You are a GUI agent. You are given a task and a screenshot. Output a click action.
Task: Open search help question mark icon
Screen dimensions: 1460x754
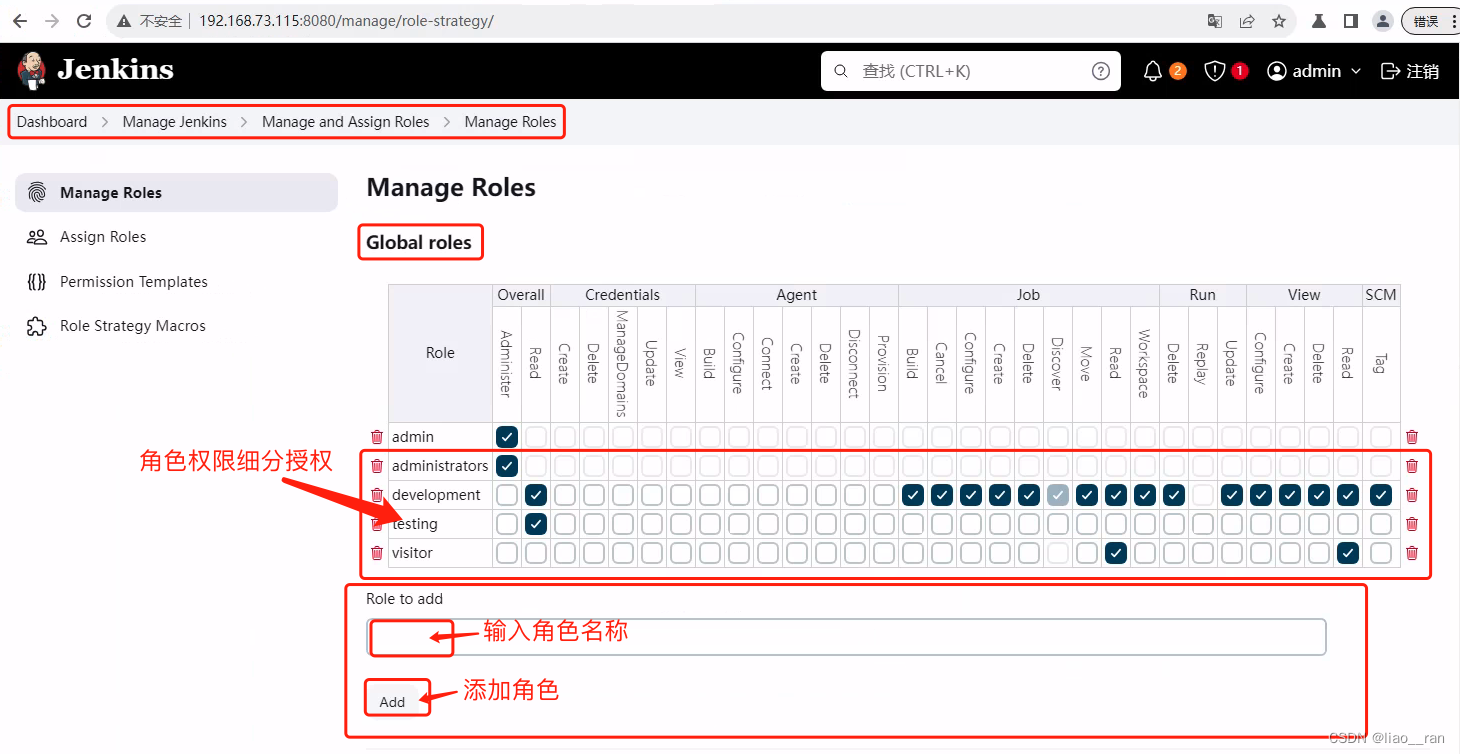pyautogui.click(x=1101, y=71)
